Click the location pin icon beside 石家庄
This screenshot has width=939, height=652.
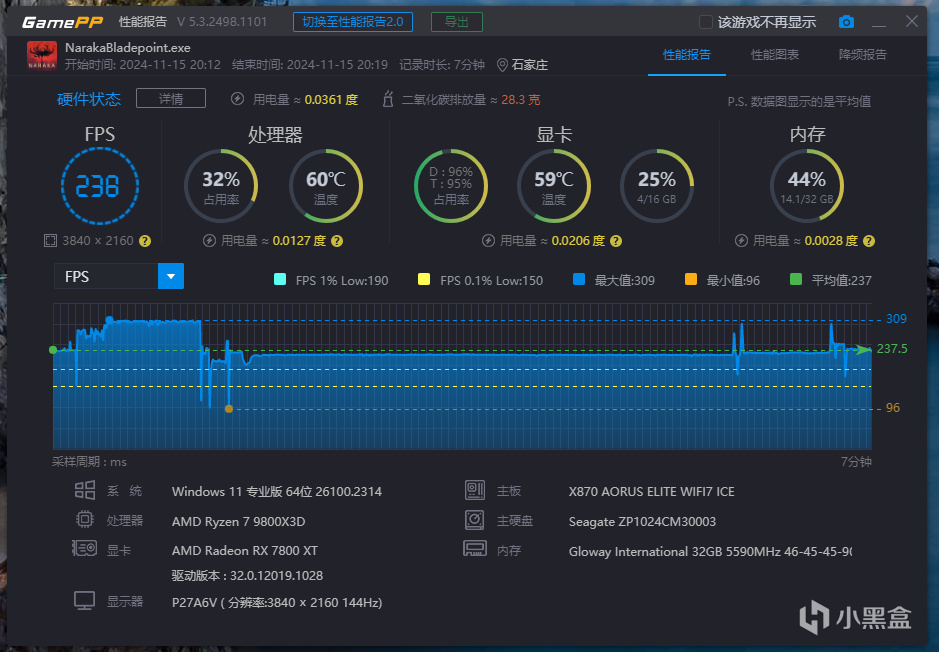click(x=502, y=65)
